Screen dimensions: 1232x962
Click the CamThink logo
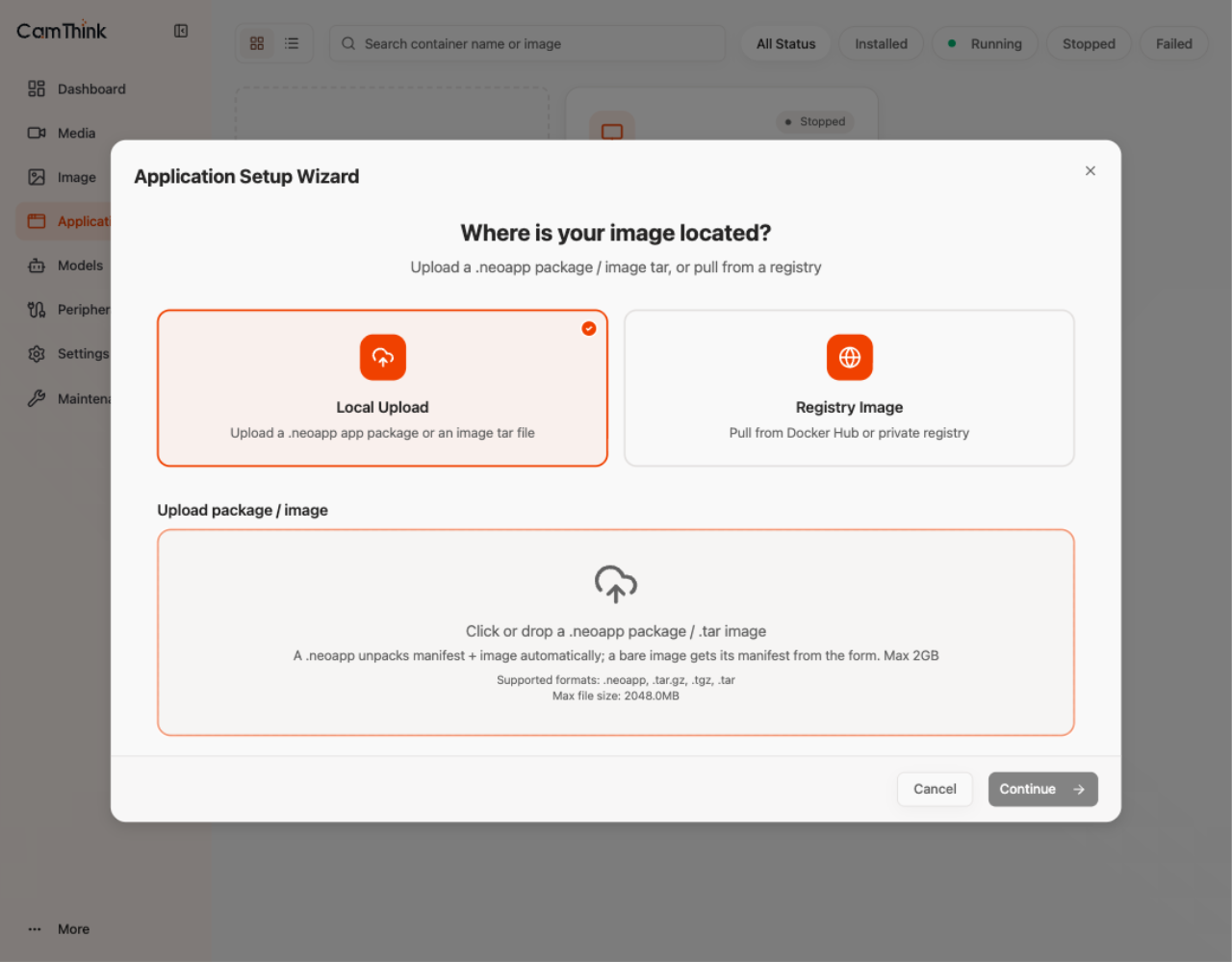[62, 31]
